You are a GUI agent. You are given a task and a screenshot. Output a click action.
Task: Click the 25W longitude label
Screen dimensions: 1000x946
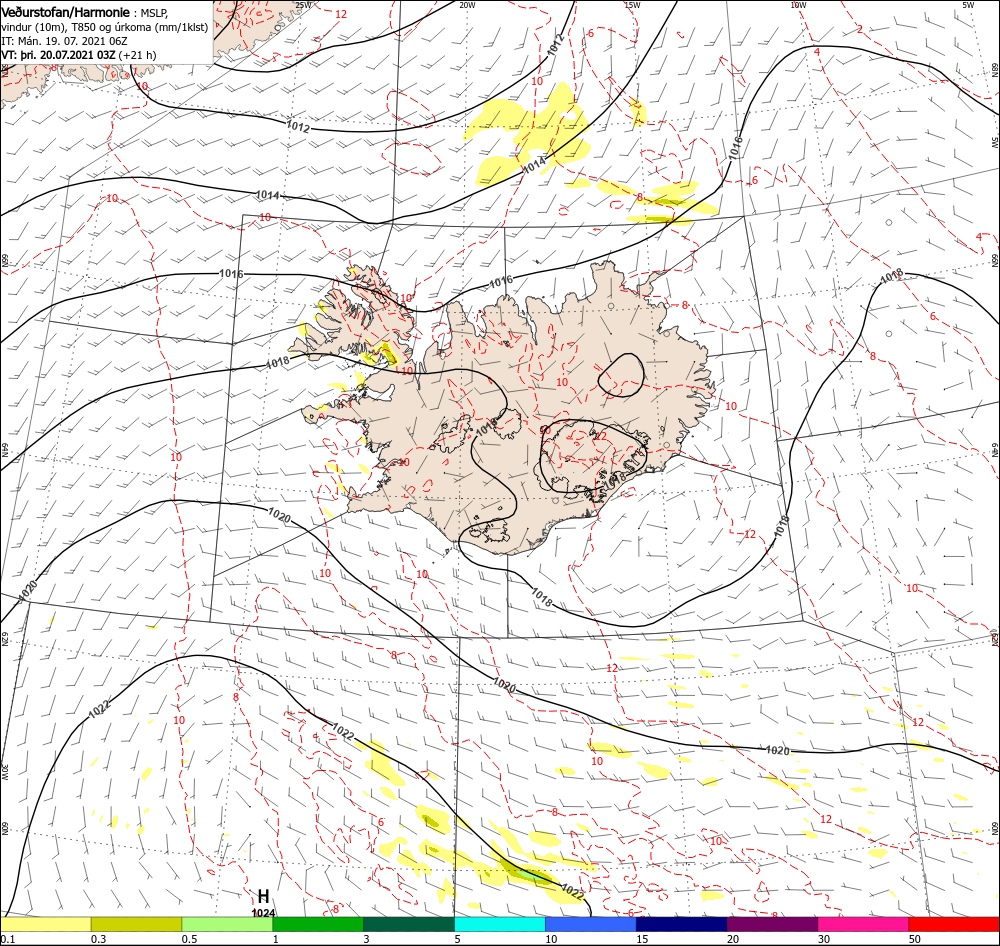(304, 5)
